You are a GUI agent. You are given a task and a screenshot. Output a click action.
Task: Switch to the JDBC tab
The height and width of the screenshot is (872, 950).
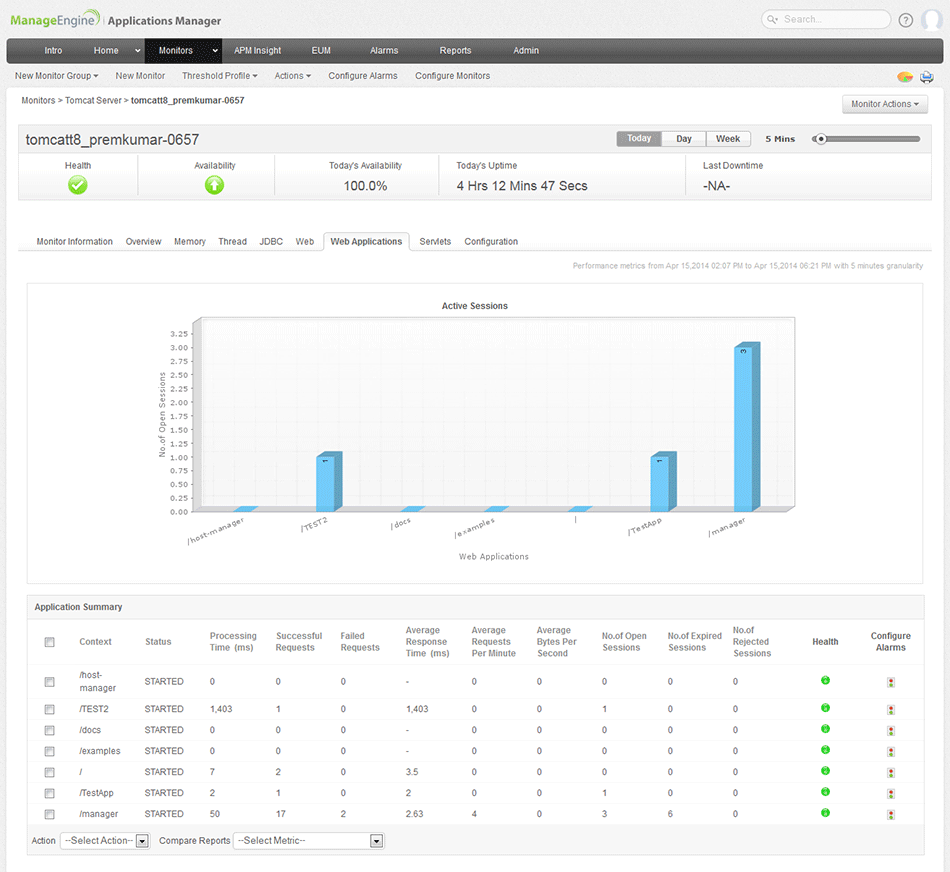pyautogui.click(x=271, y=241)
